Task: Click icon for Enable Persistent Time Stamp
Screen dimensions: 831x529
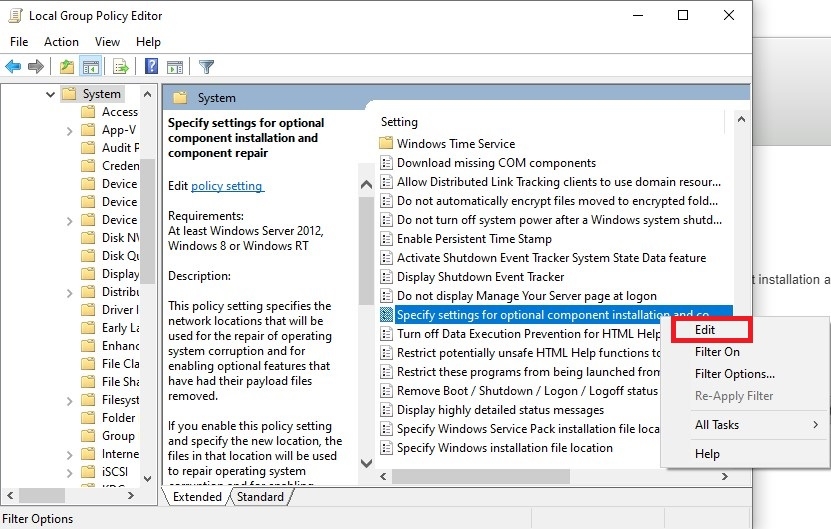Action: click(386, 239)
